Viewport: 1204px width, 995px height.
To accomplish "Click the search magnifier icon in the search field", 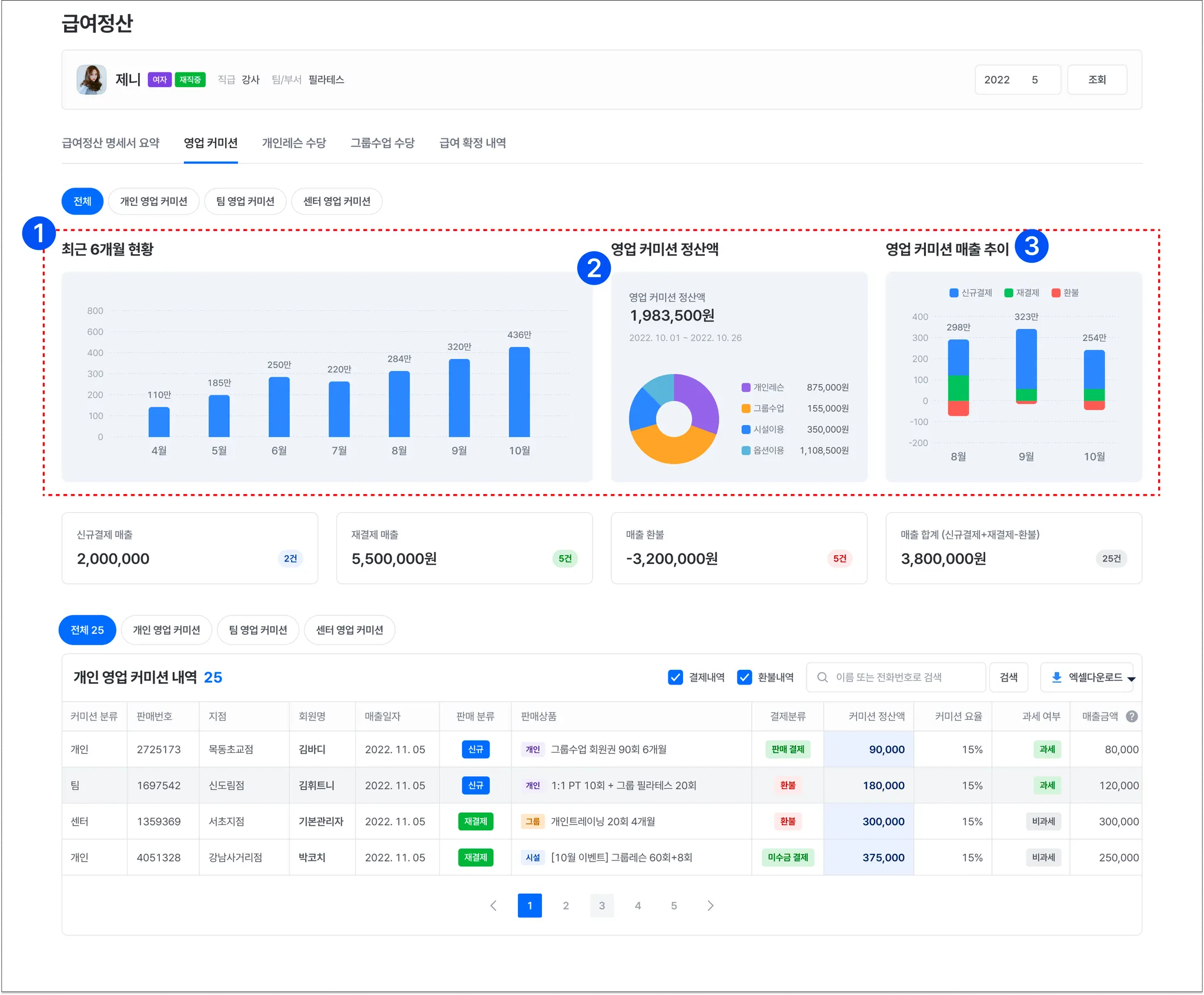I will click(822, 677).
